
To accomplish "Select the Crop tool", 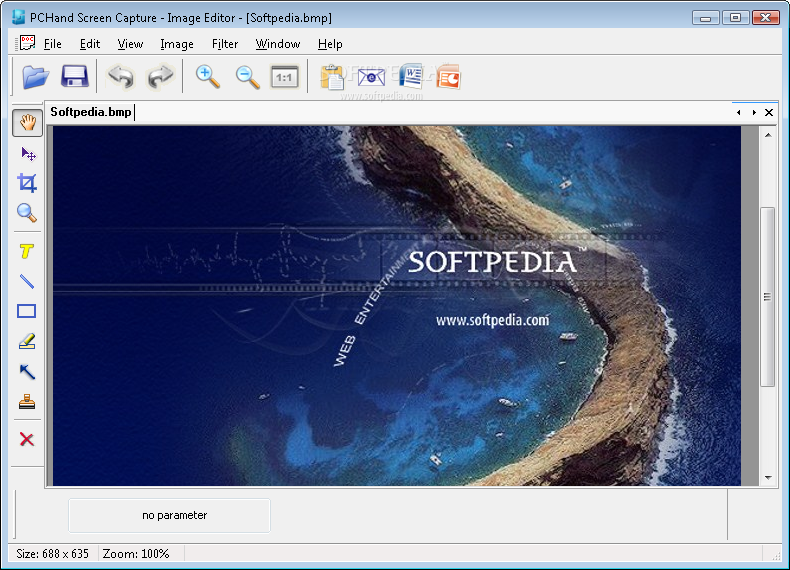I will pos(27,183).
